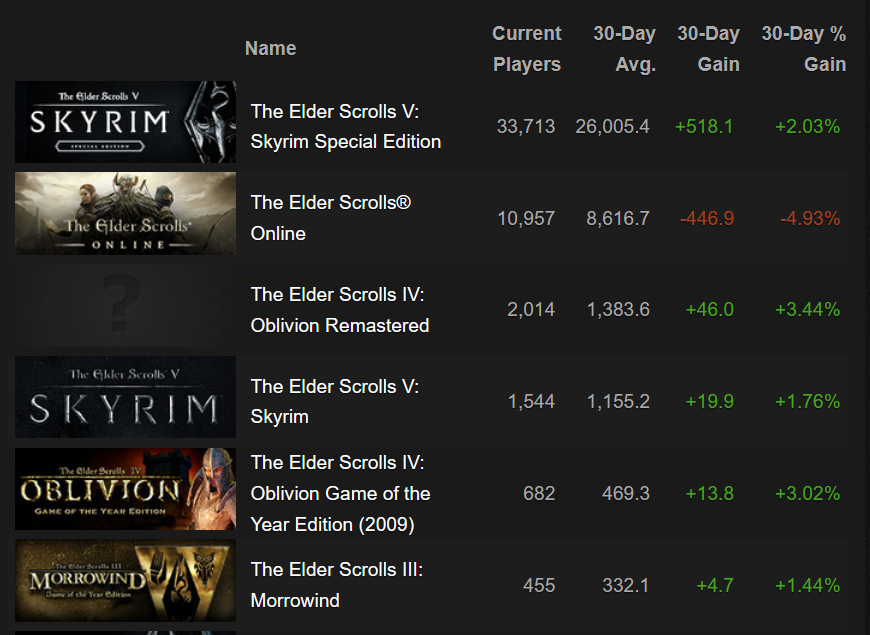The width and height of the screenshot is (870, 635).
Task: Open The Elder Scrolls IV: Oblivion Remastered link
Action: pos(340,310)
